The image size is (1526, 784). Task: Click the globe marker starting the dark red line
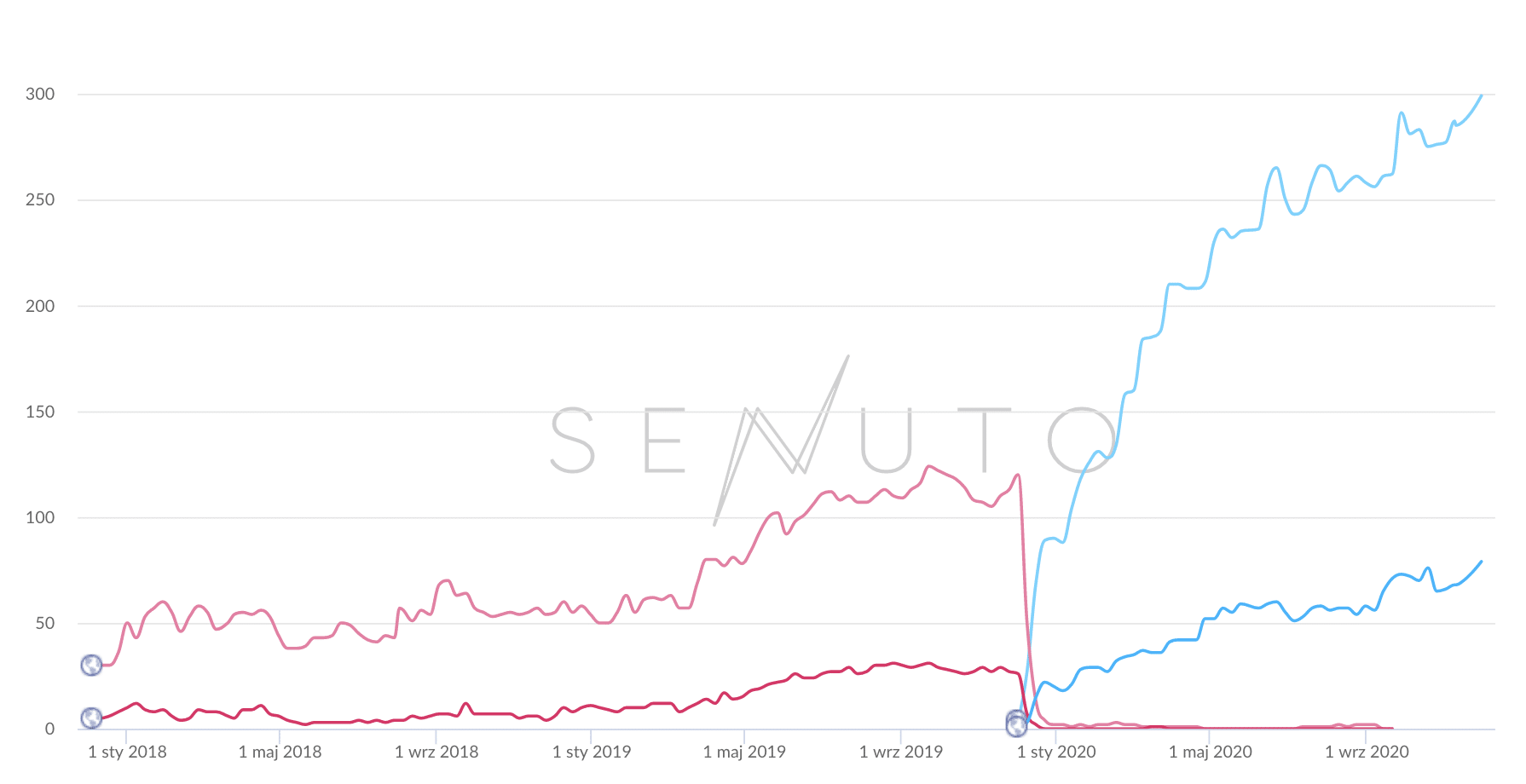click(x=91, y=718)
